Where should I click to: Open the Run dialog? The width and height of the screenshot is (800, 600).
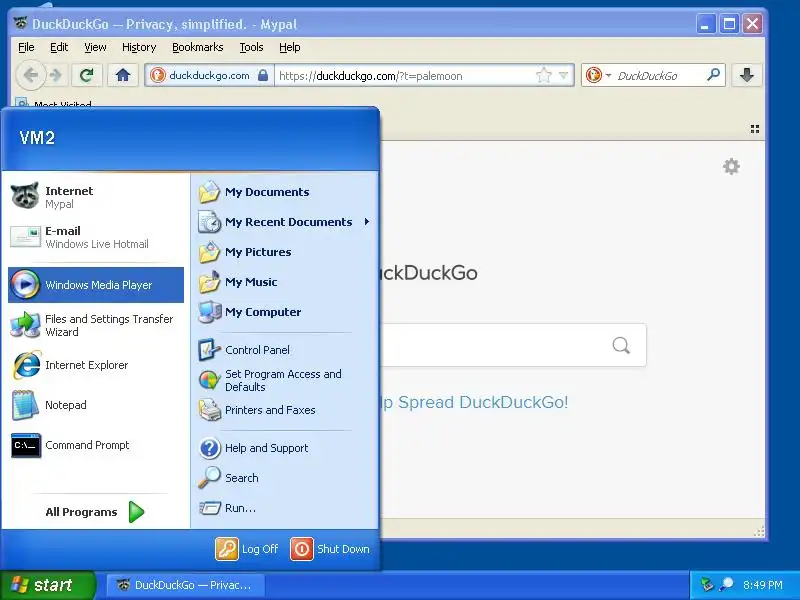(x=285, y=508)
